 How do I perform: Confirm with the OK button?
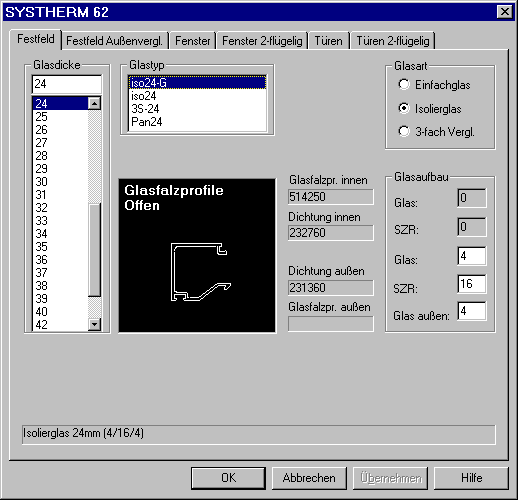tap(228, 478)
